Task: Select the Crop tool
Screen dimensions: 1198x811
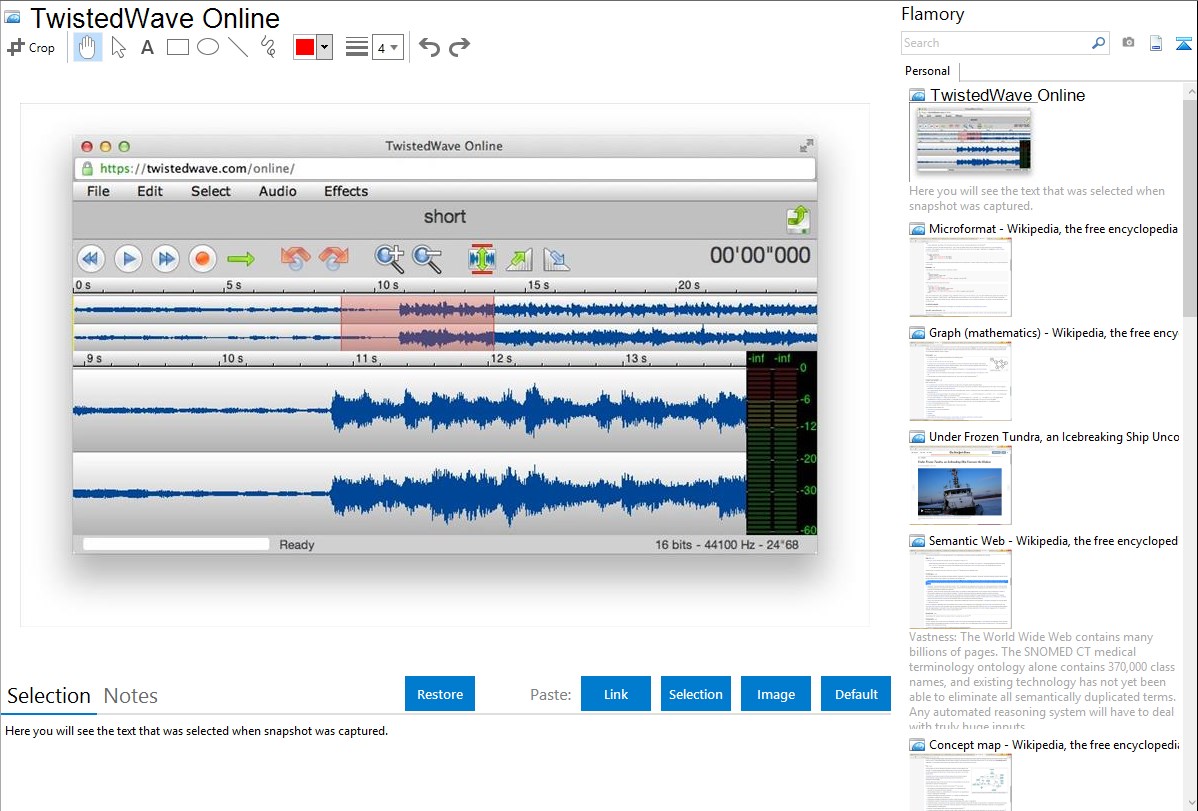Action: pos(31,47)
